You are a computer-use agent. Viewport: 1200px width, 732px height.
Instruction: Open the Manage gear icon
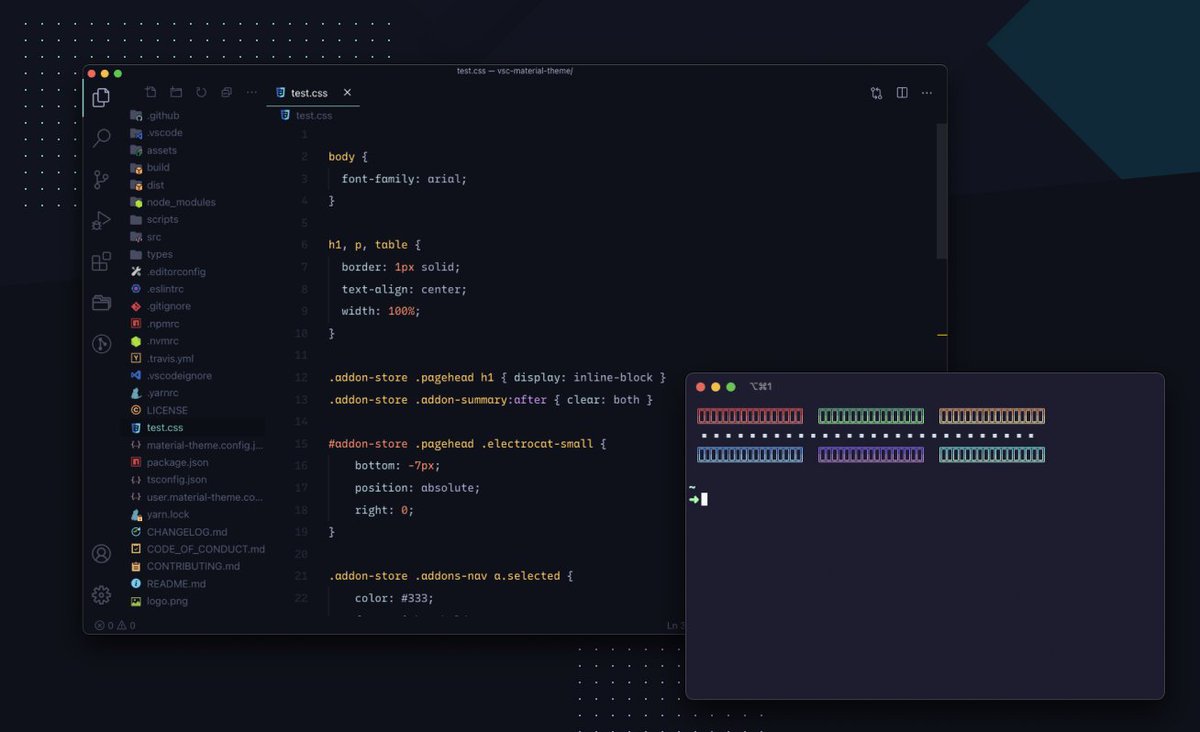101,595
